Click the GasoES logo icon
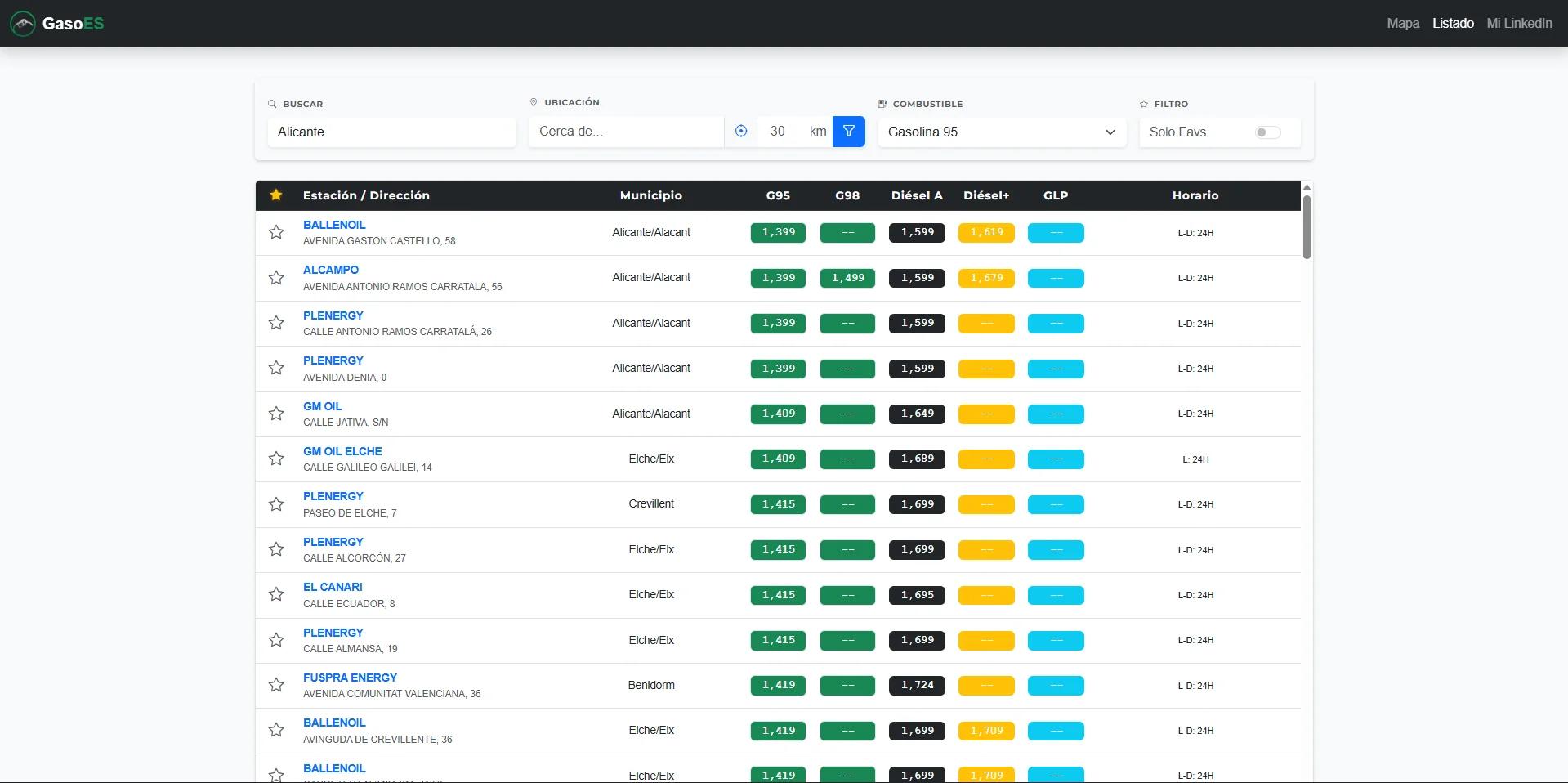 click(x=23, y=24)
